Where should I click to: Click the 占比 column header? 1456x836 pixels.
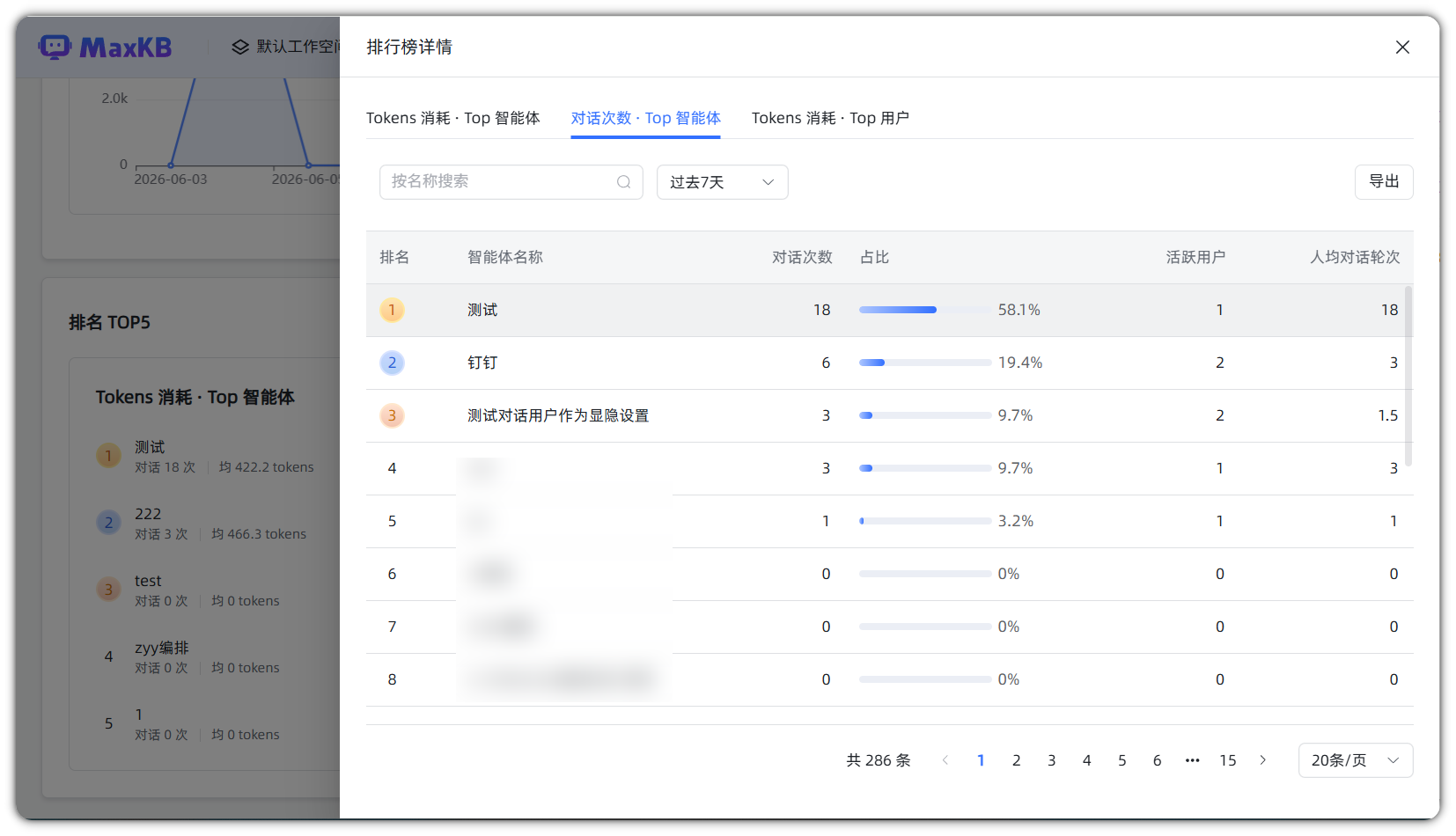(x=874, y=257)
